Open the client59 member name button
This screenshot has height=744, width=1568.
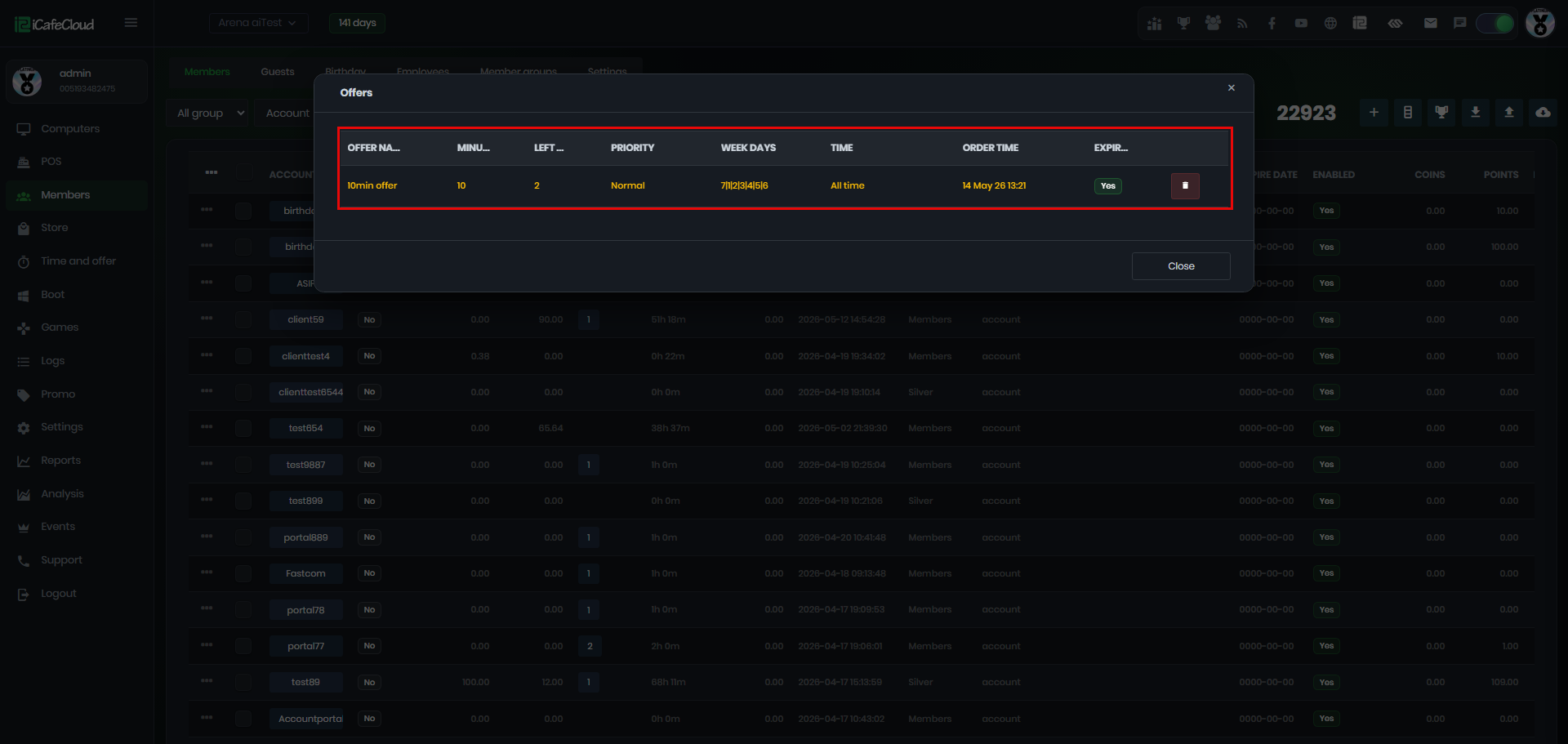coord(305,319)
